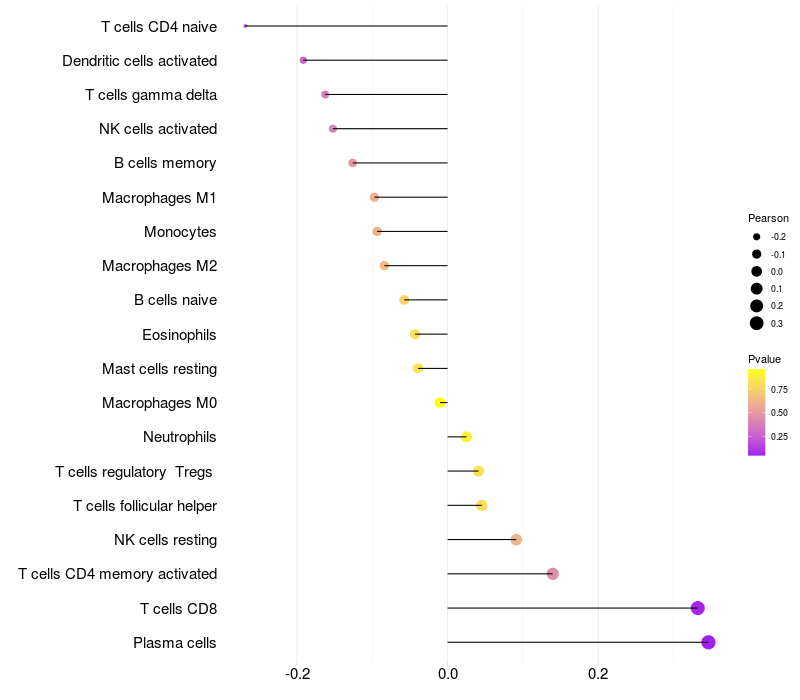Click the -0.2 x-axis tick label
Viewport: 800px width, 700px height.
click(x=297, y=673)
